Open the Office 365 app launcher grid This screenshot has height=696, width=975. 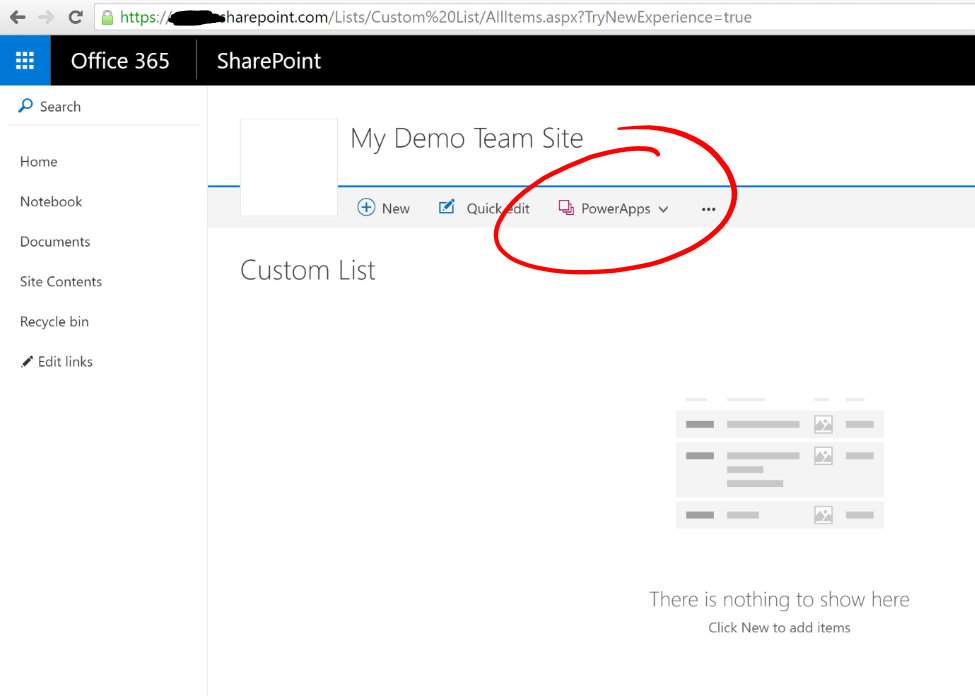pyautogui.click(x=25, y=60)
